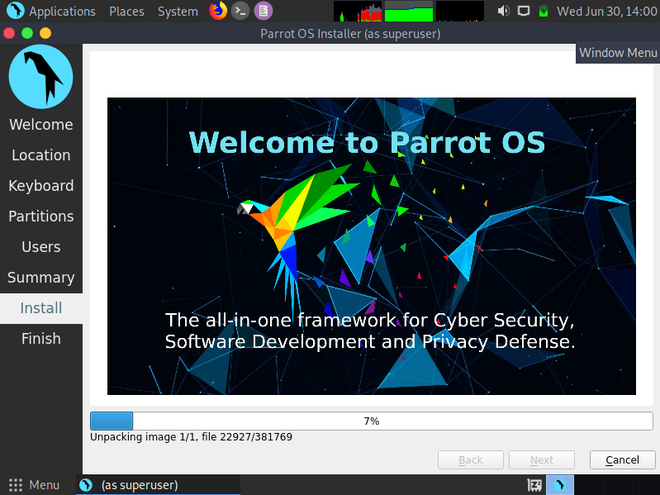Click the show desktop icon in bottom panel
The image size is (660, 495).
click(x=535, y=485)
